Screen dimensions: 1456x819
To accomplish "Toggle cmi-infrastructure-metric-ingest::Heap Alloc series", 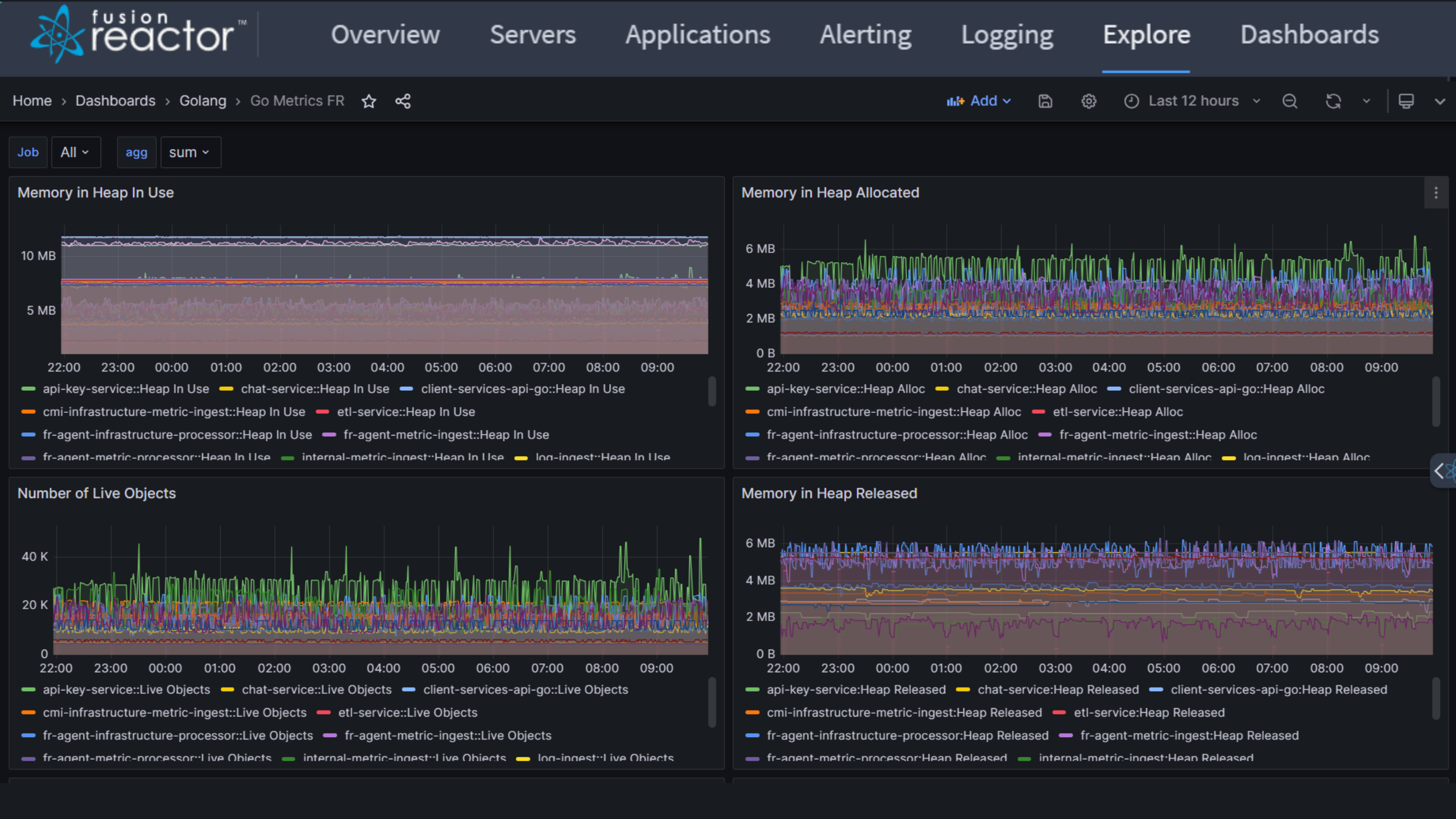I will (894, 412).
